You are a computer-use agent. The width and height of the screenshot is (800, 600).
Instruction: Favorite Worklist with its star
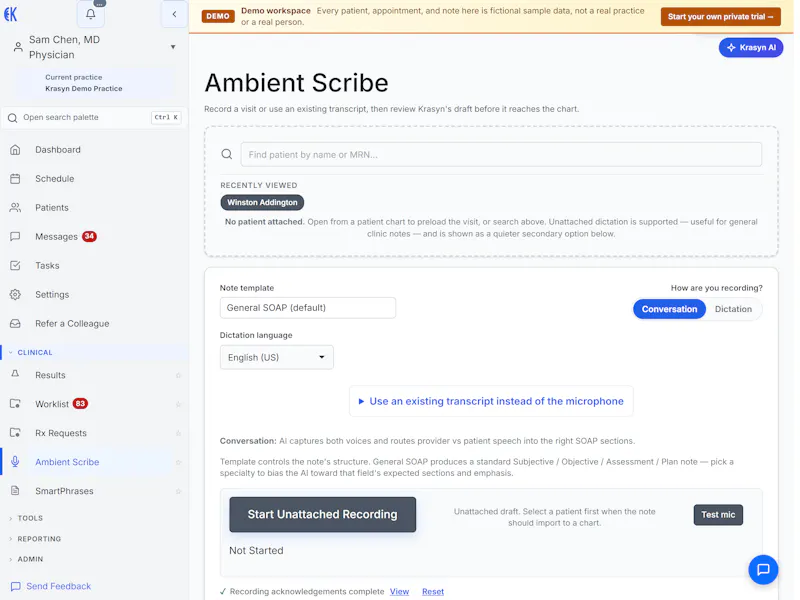click(178, 405)
